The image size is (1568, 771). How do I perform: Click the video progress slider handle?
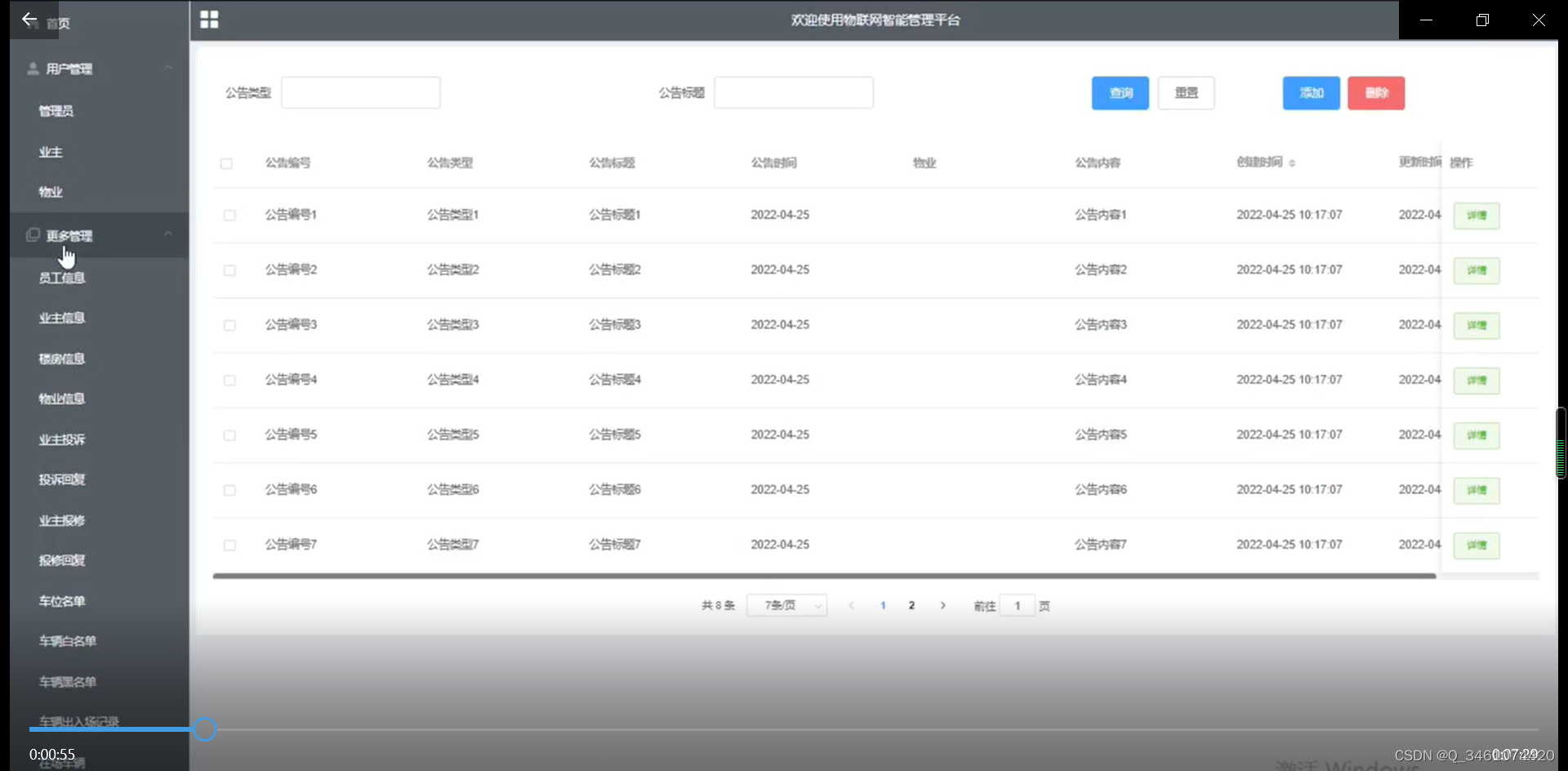[x=204, y=729]
